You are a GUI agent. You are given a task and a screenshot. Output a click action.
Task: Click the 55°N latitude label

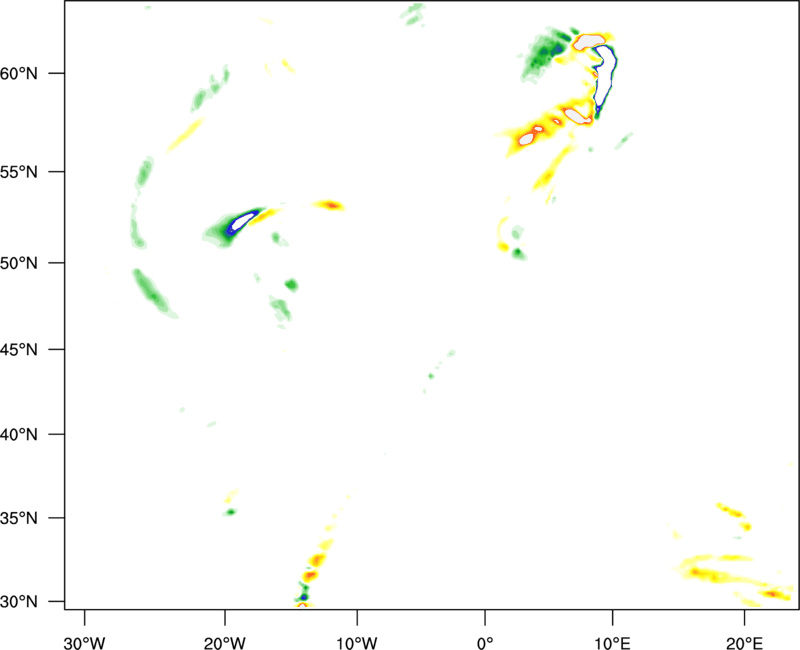point(19,172)
